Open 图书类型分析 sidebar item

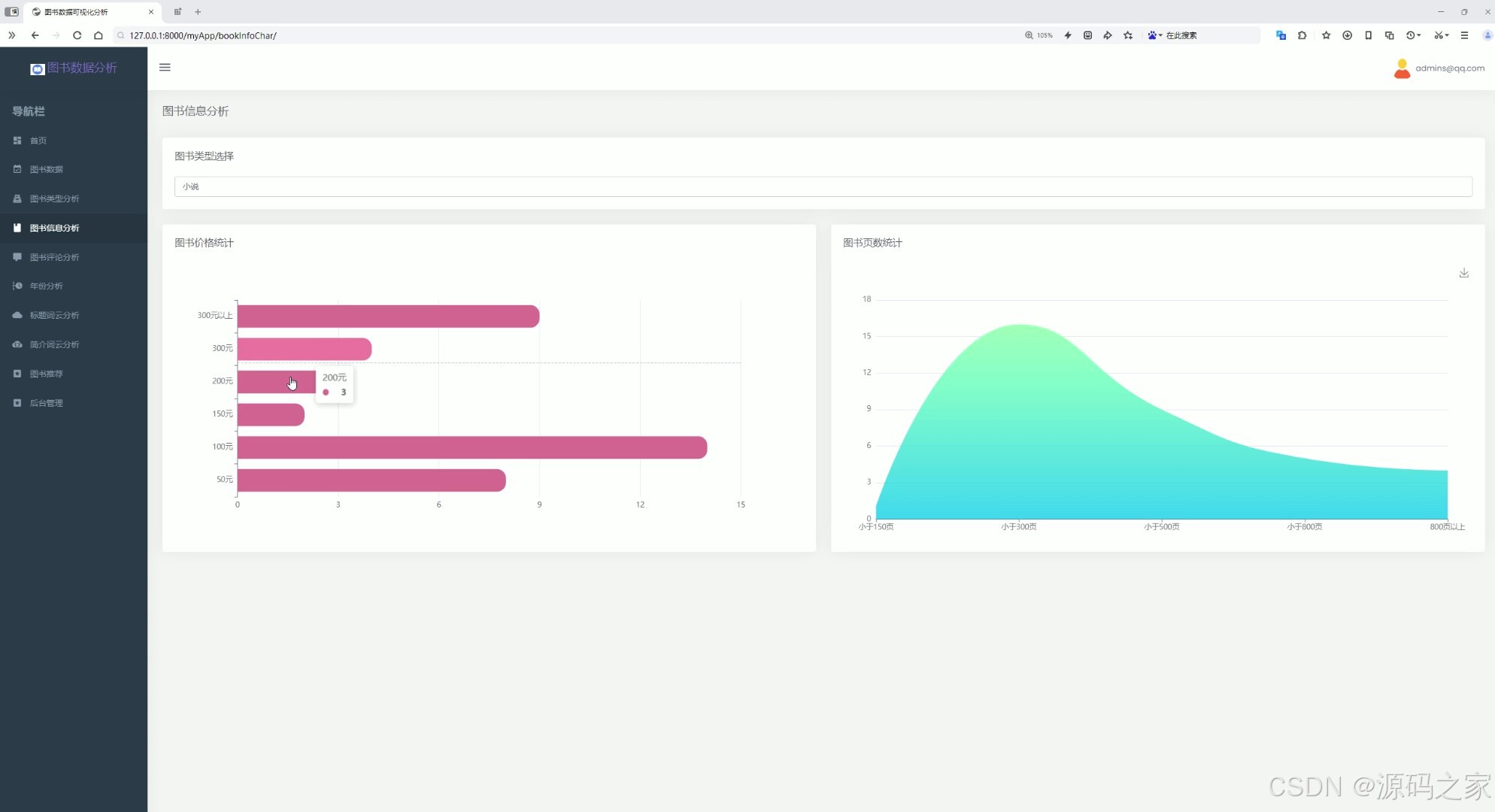click(x=54, y=198)
